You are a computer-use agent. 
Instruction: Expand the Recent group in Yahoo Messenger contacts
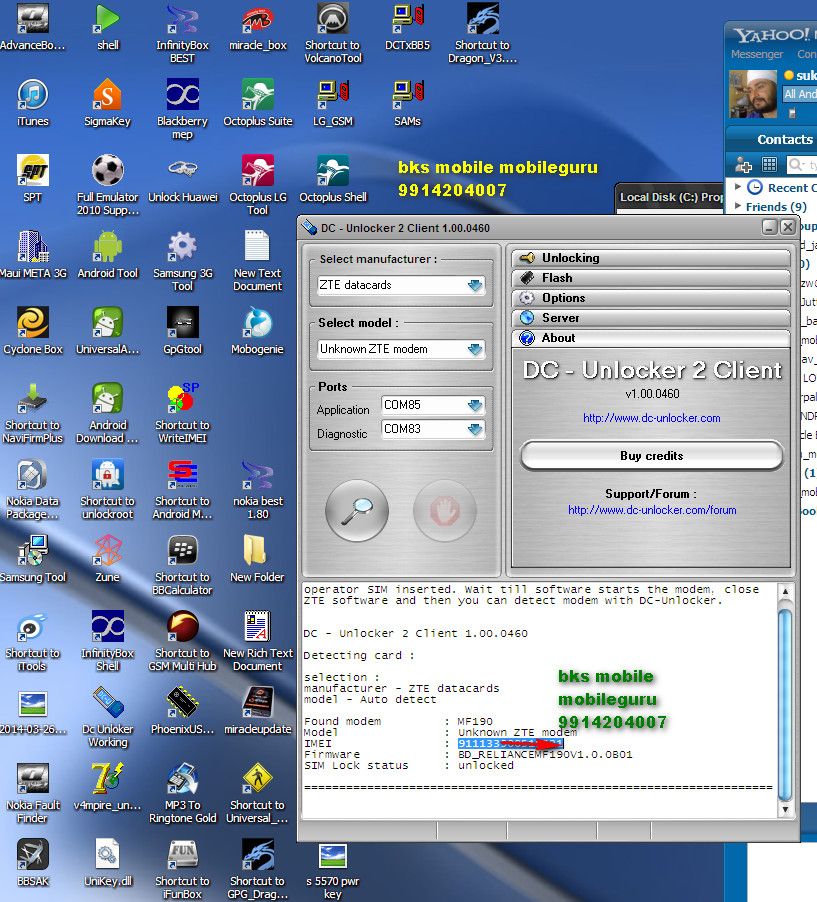[738, 186]
